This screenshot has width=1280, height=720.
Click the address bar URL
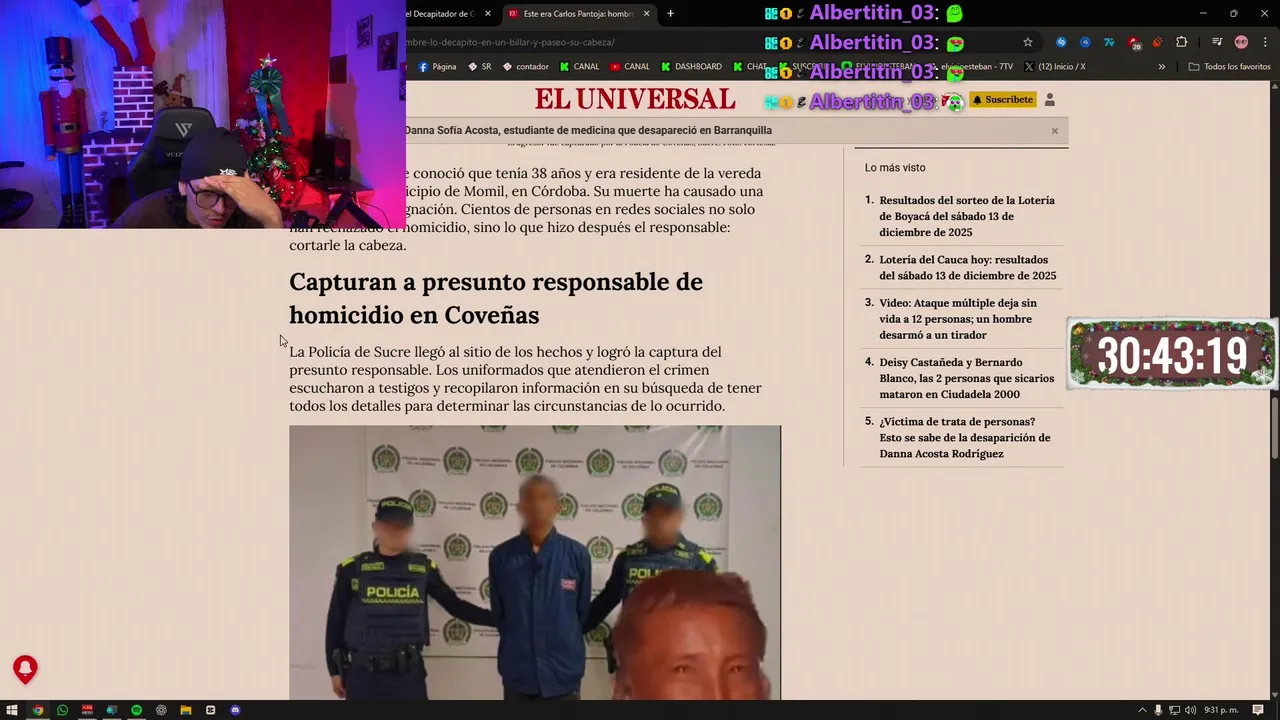tap(510, 42)
